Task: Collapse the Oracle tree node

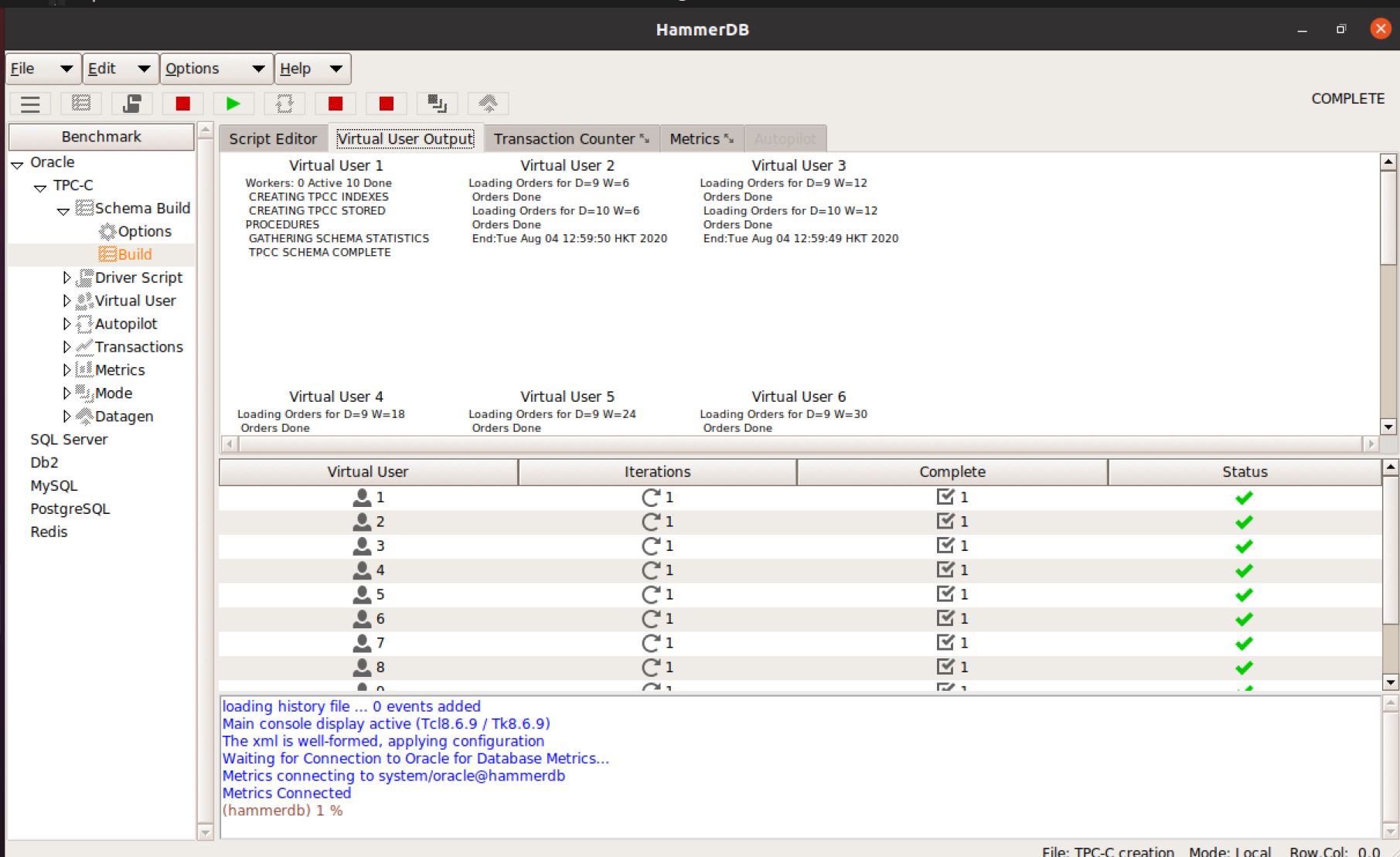Action: click(x=17, y=164)
